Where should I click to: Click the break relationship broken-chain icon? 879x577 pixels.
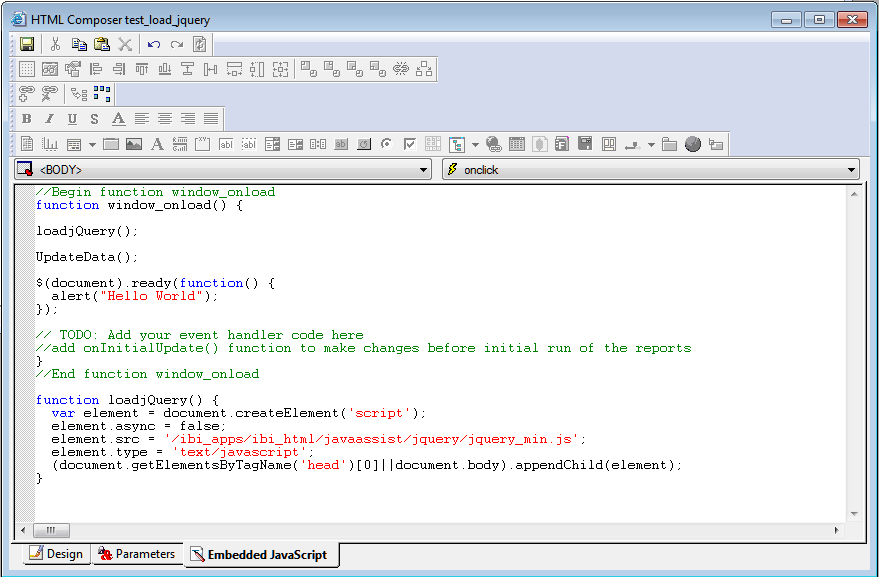(401, 69)
